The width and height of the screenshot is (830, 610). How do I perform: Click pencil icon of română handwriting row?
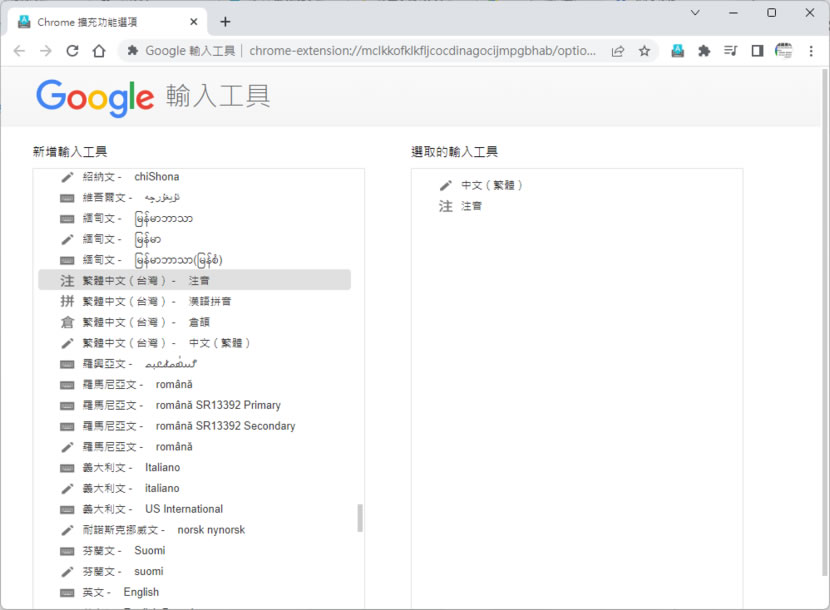pyautogui.click(x=67, y=447)
